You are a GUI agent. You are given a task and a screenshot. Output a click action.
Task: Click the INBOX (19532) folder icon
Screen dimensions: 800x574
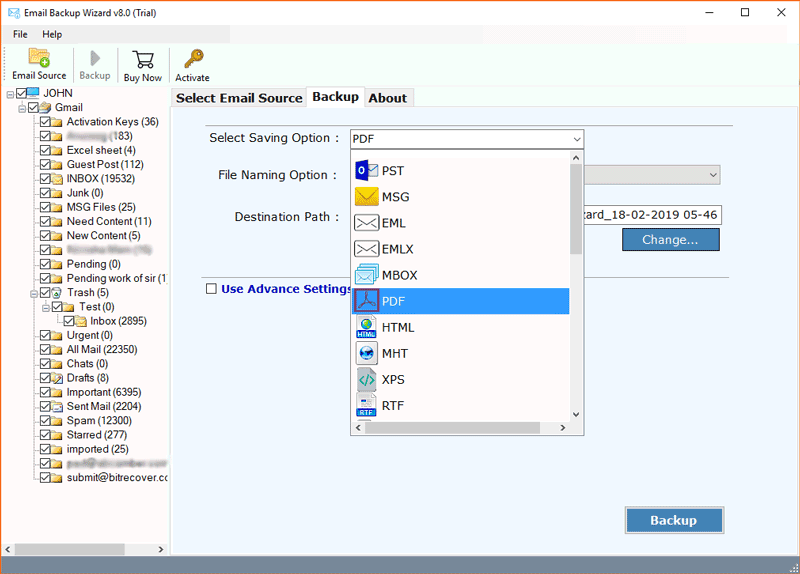(57, 179)
